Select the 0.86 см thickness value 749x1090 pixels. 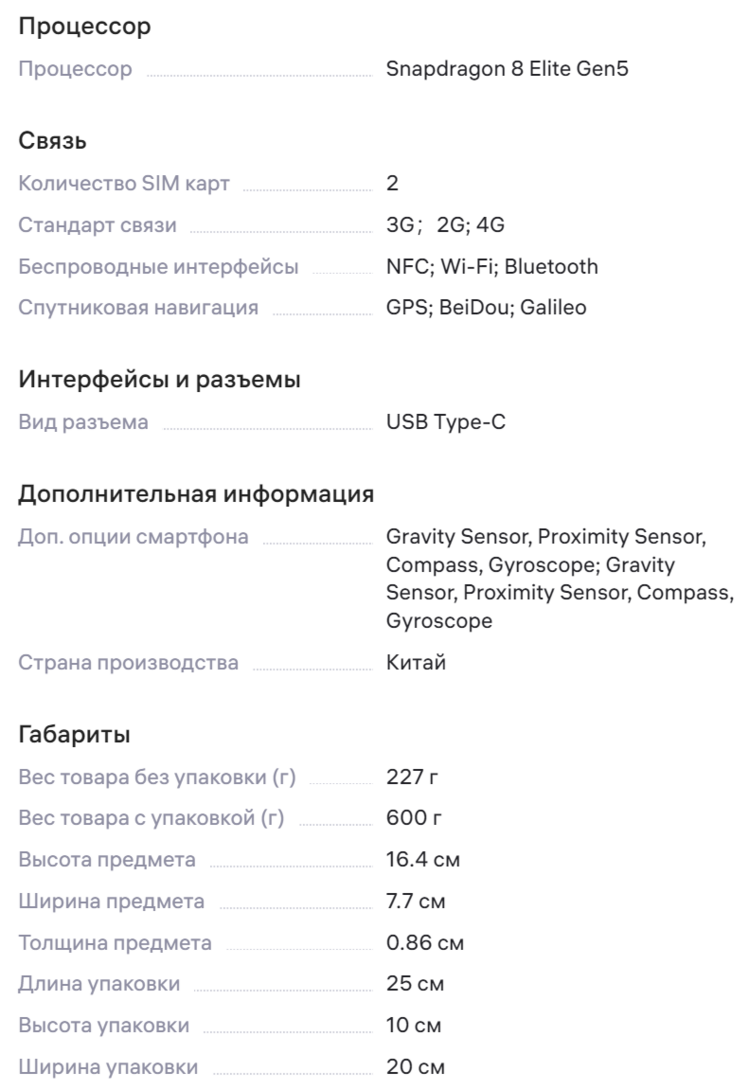tap(425, 943)
